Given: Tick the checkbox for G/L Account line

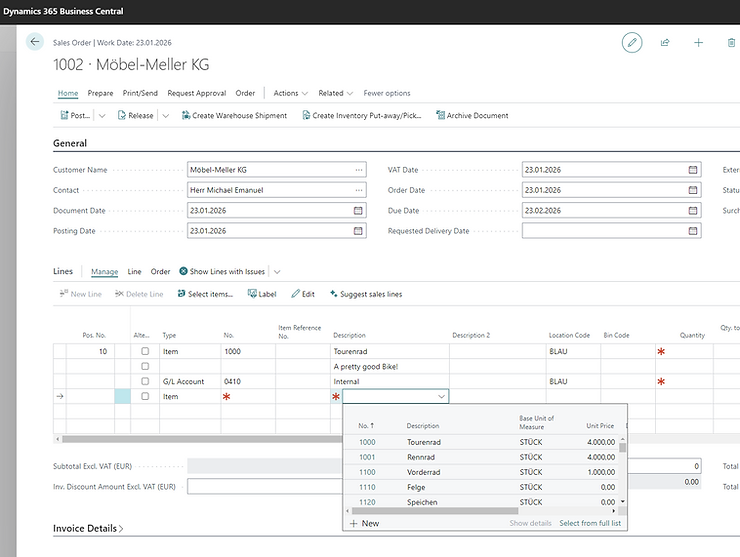Looking at the screenshot, I should [x=145, y=382].
